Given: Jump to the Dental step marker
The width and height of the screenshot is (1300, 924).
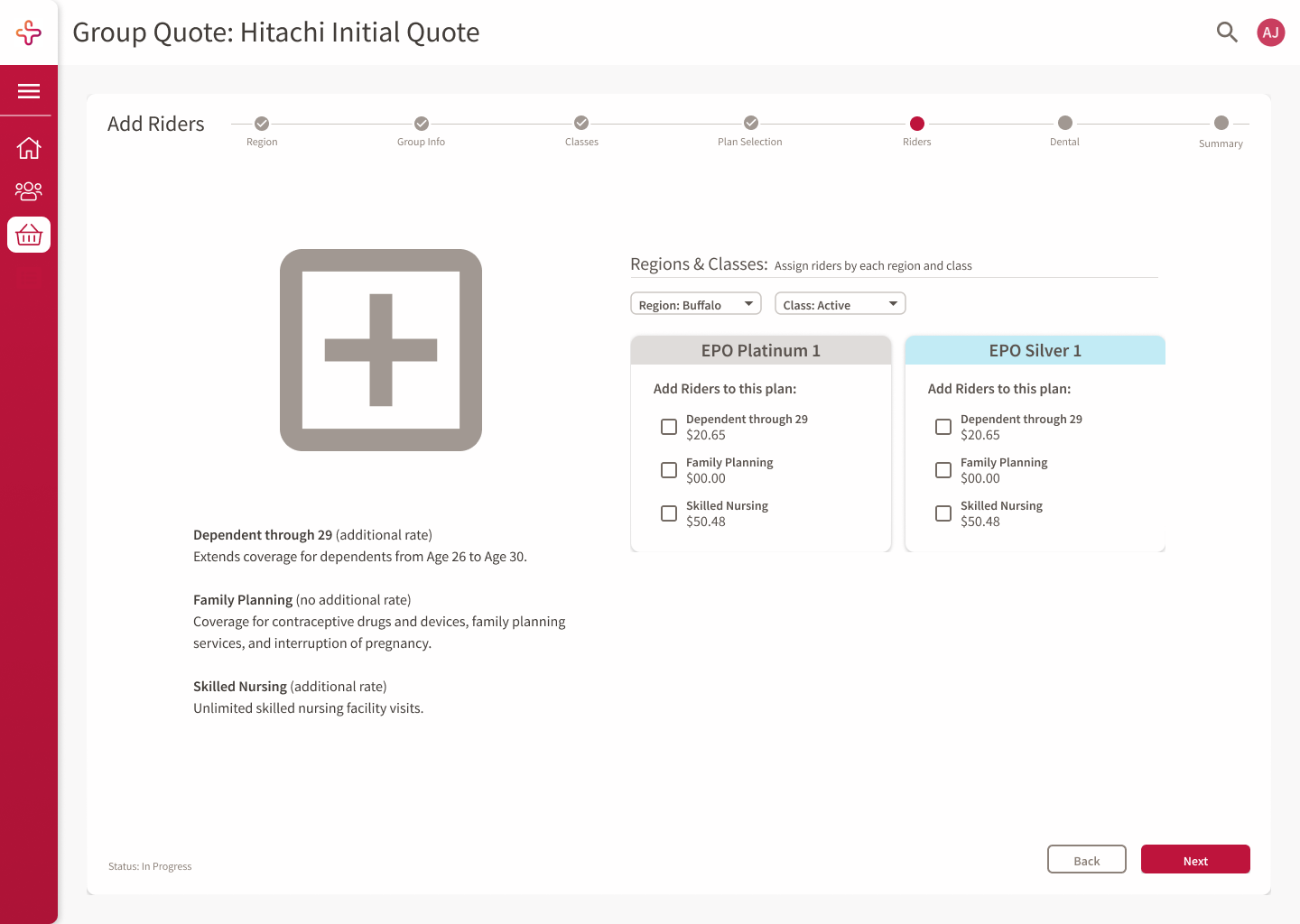Looking at the screenshot, I should coord(1065,123).
